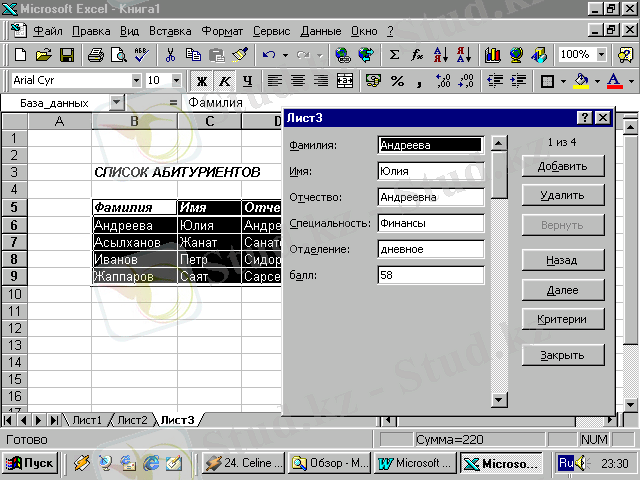The width and height of the screenshot is (640, 480).
Task: Expand the zoom 100% dropdown
Action: [601, 54]
